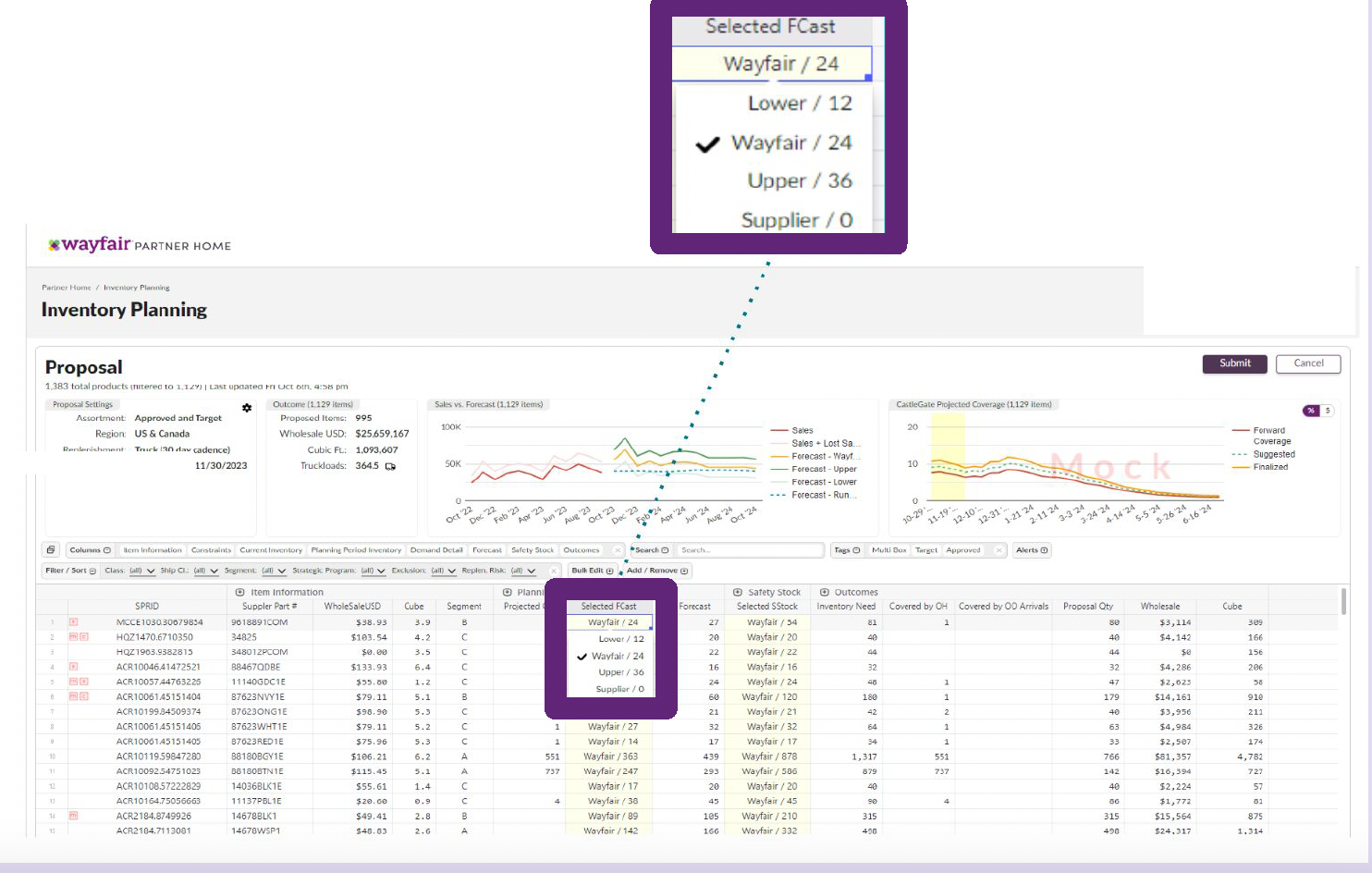Click the WholeSaleUSD column header

(x=352, y=607)
